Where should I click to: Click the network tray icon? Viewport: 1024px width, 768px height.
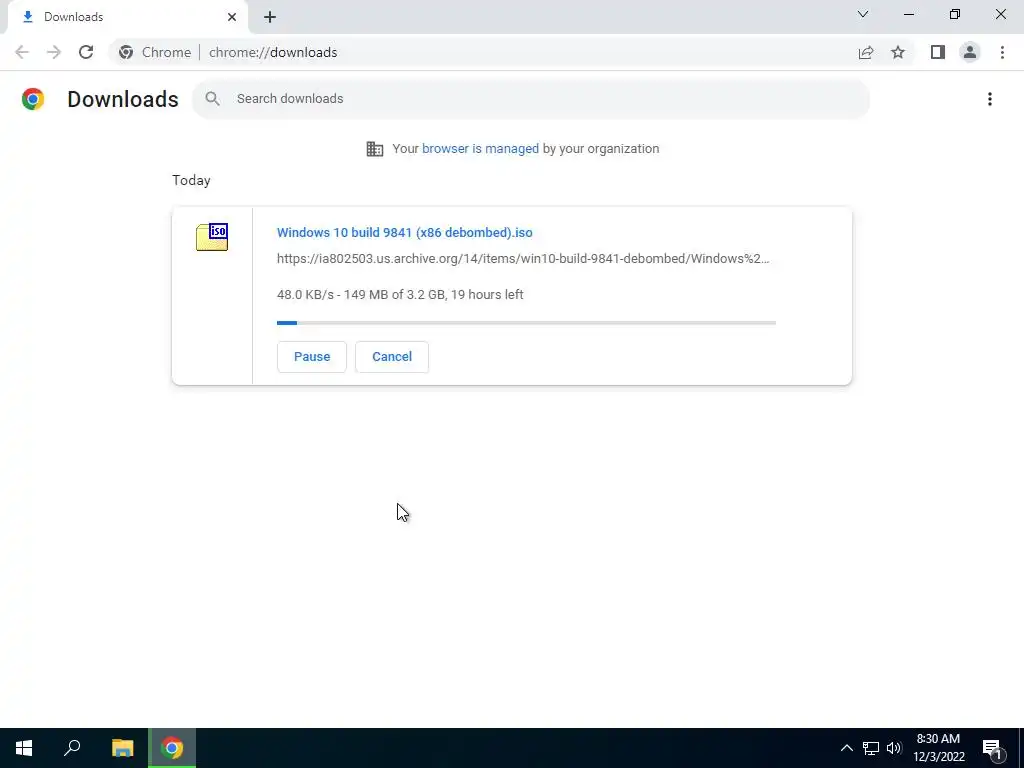(x=871, y=748)
